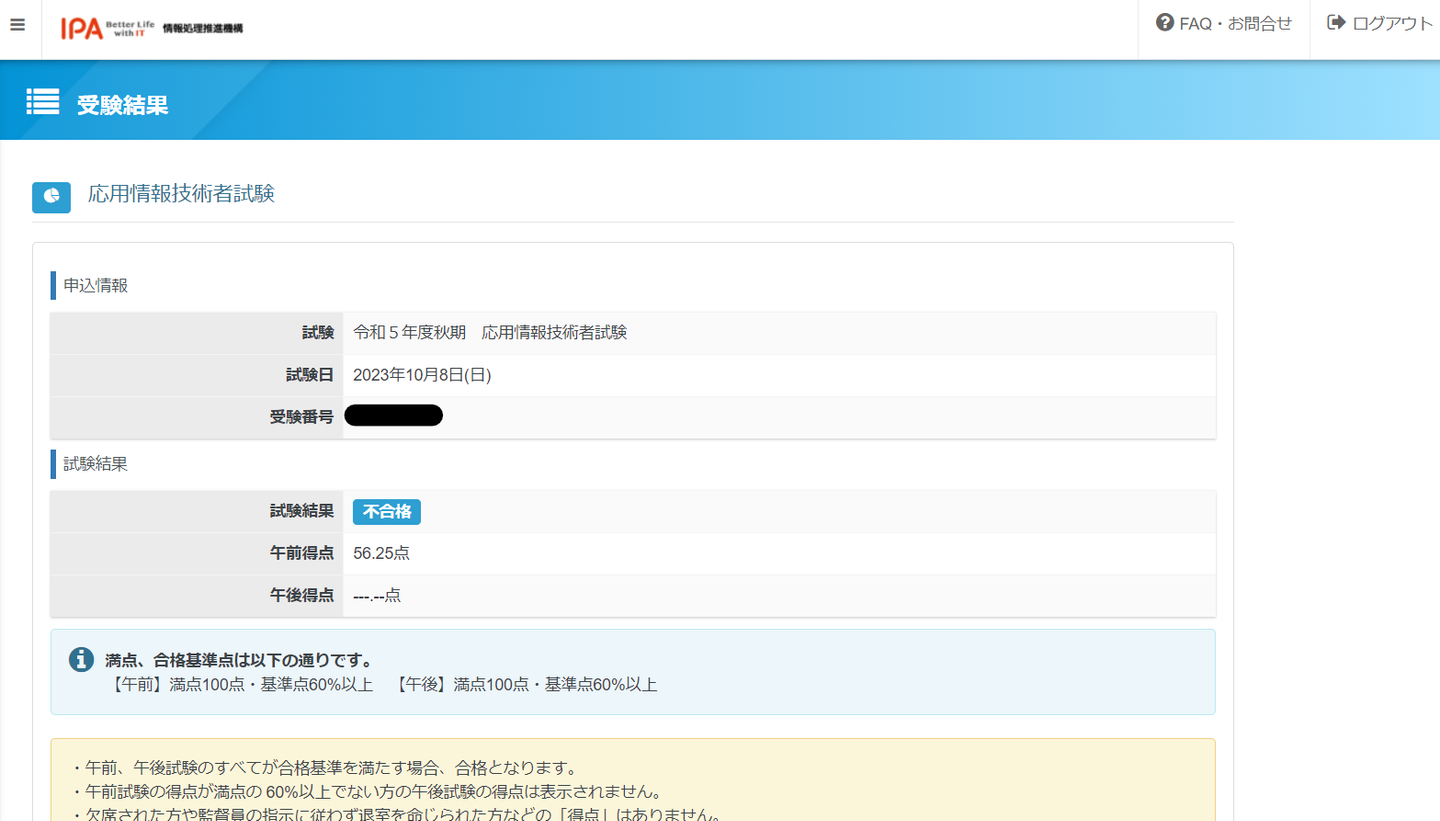Image resolution: width=1440 pixels, height=821 pixels.
Task: Click the 申込情報 section heading
Action: tap(96, 286)
